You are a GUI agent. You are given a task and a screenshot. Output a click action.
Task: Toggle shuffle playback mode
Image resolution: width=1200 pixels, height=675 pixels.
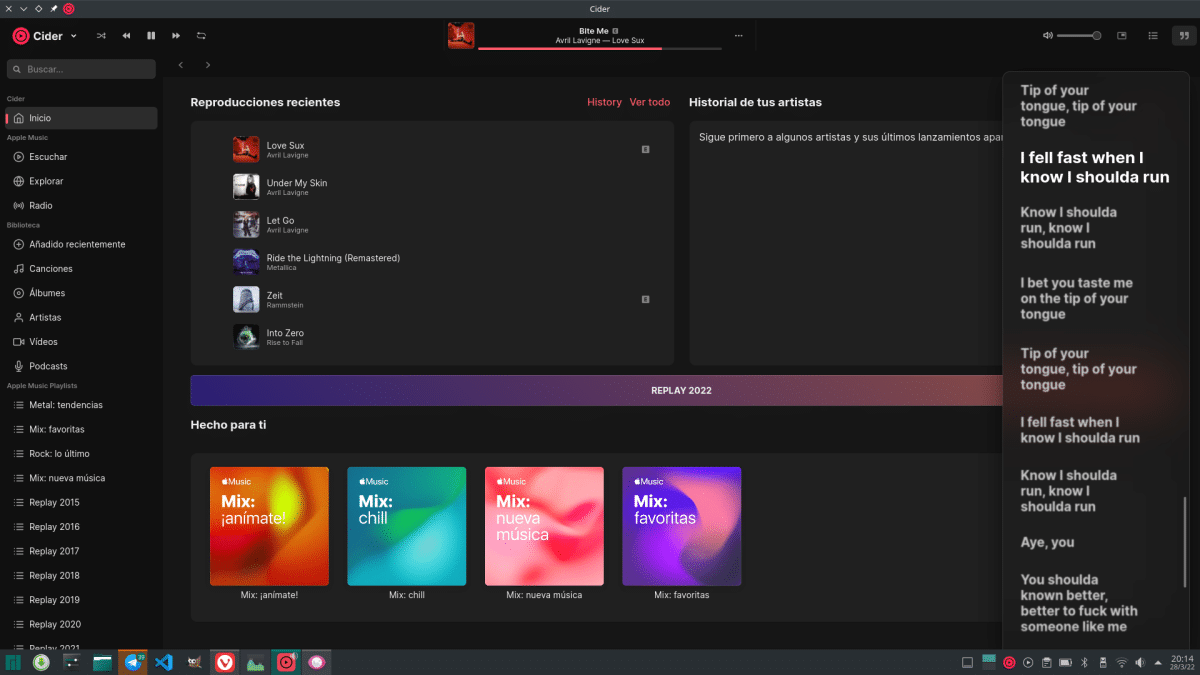[x=100, y=35]
